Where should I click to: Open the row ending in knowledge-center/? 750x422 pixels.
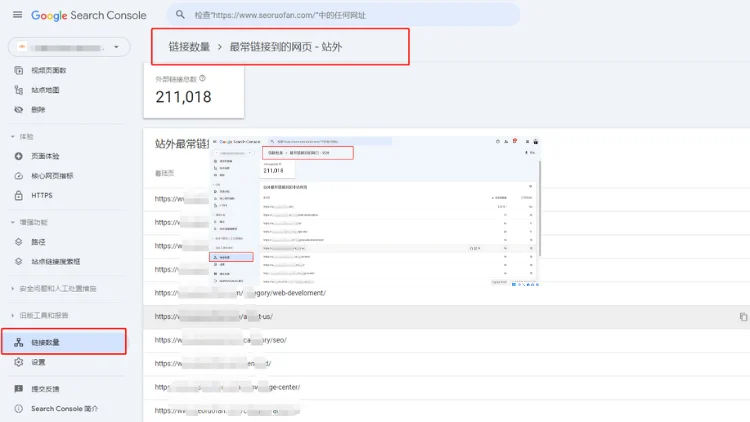click(x=446, y=387)
